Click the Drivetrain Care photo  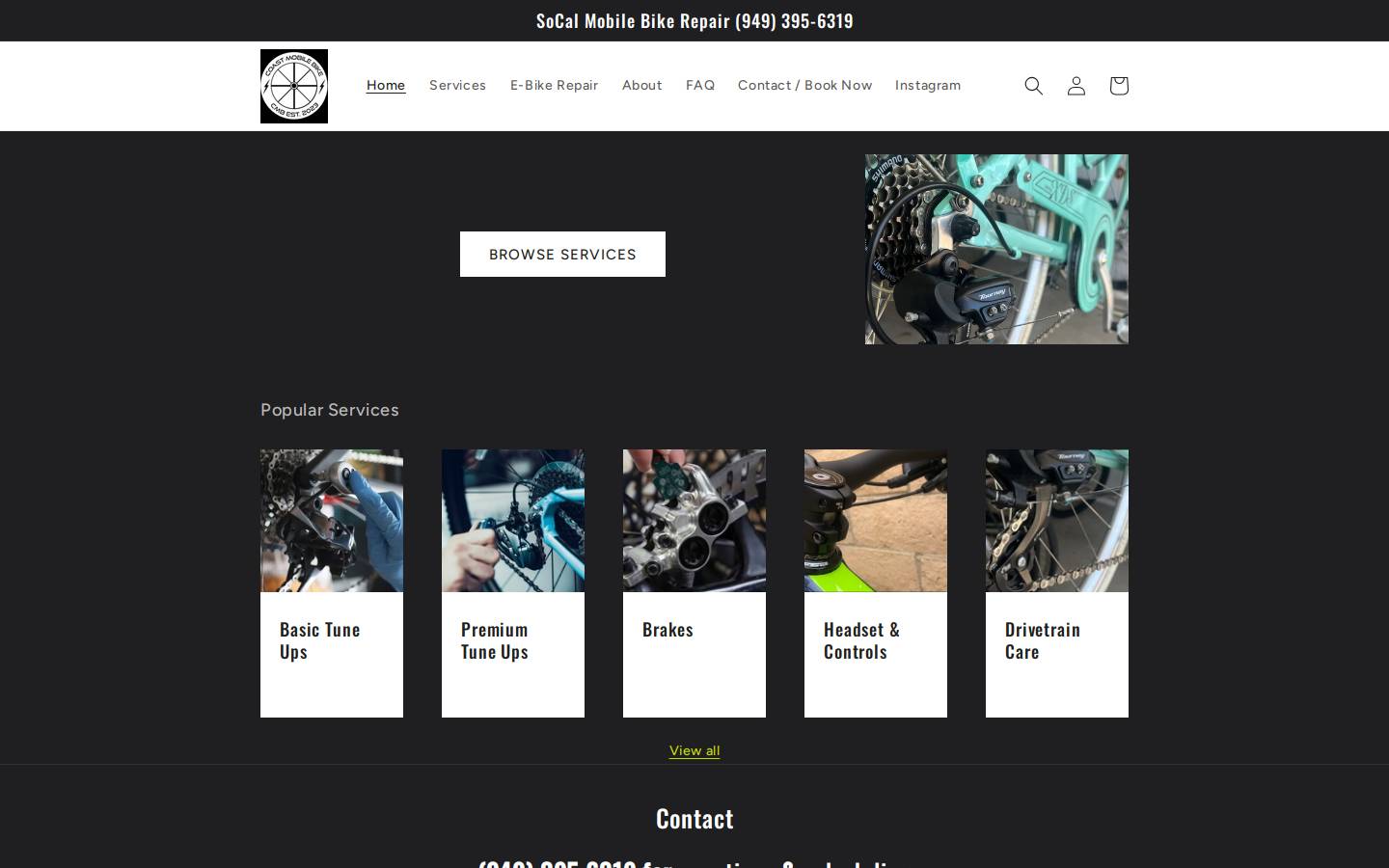[x=1057, y=521]
